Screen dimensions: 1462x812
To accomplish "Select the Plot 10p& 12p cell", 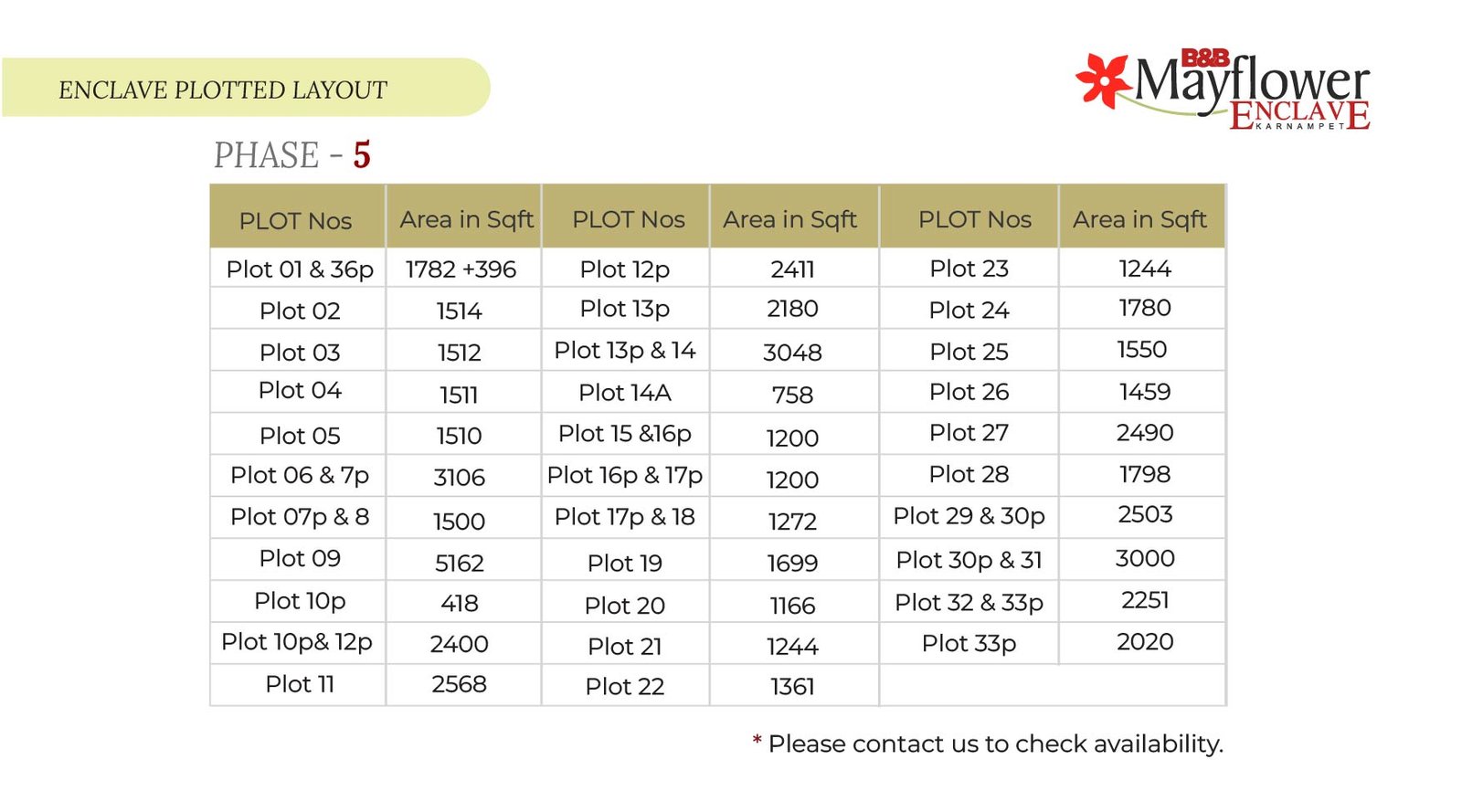I will click(x=297, y=642).
